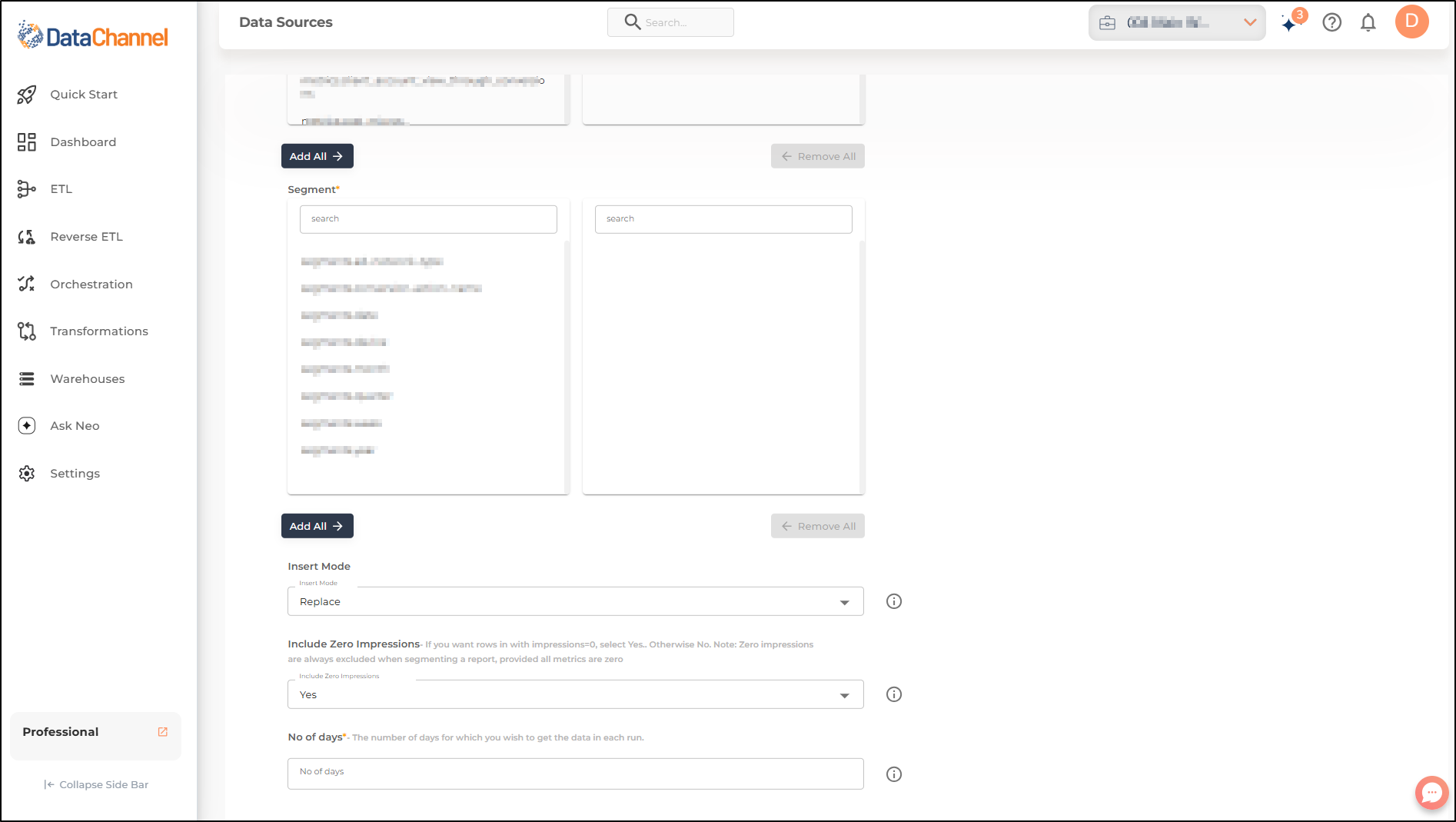This screenshot has width=1456, height=822.
Task: Open the help question mark icon
Action: (1332, 22)
